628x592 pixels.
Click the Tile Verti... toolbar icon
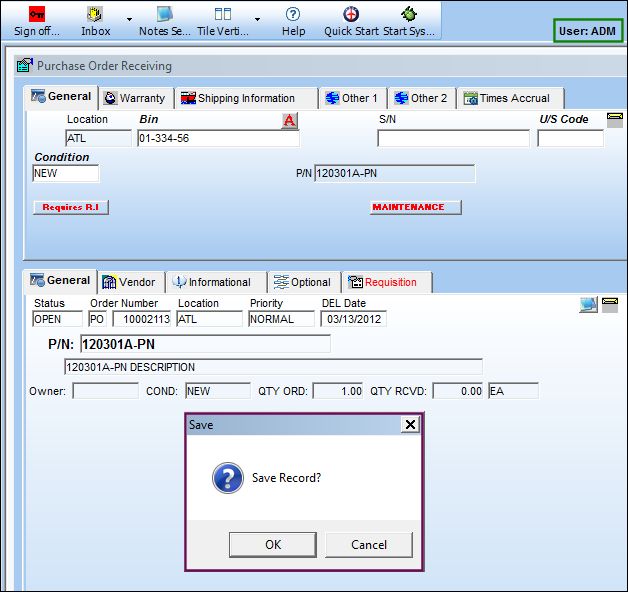[x=223, y=14]
